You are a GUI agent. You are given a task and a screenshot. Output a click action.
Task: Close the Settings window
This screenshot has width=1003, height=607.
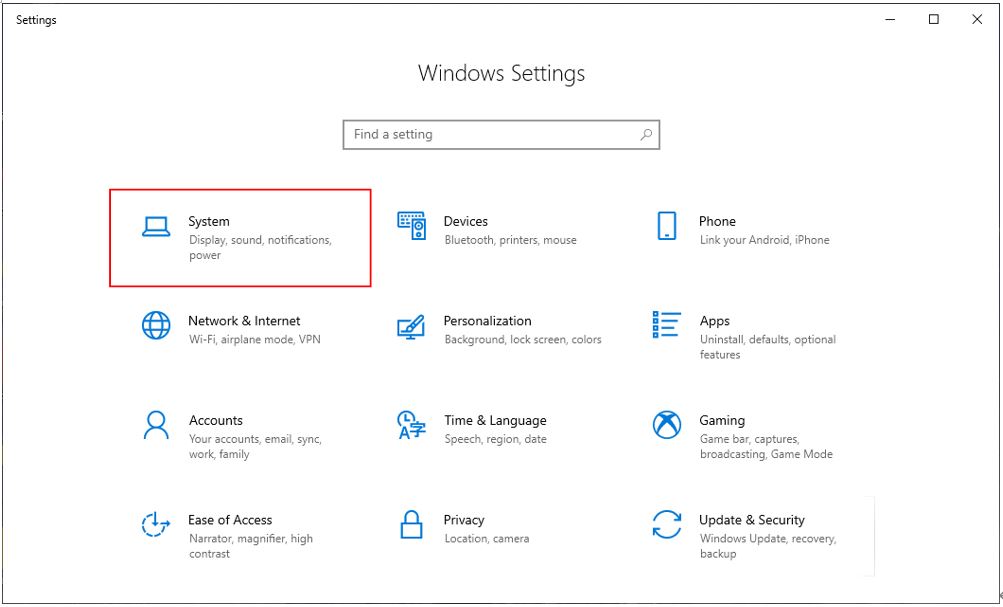click(977, 20)
